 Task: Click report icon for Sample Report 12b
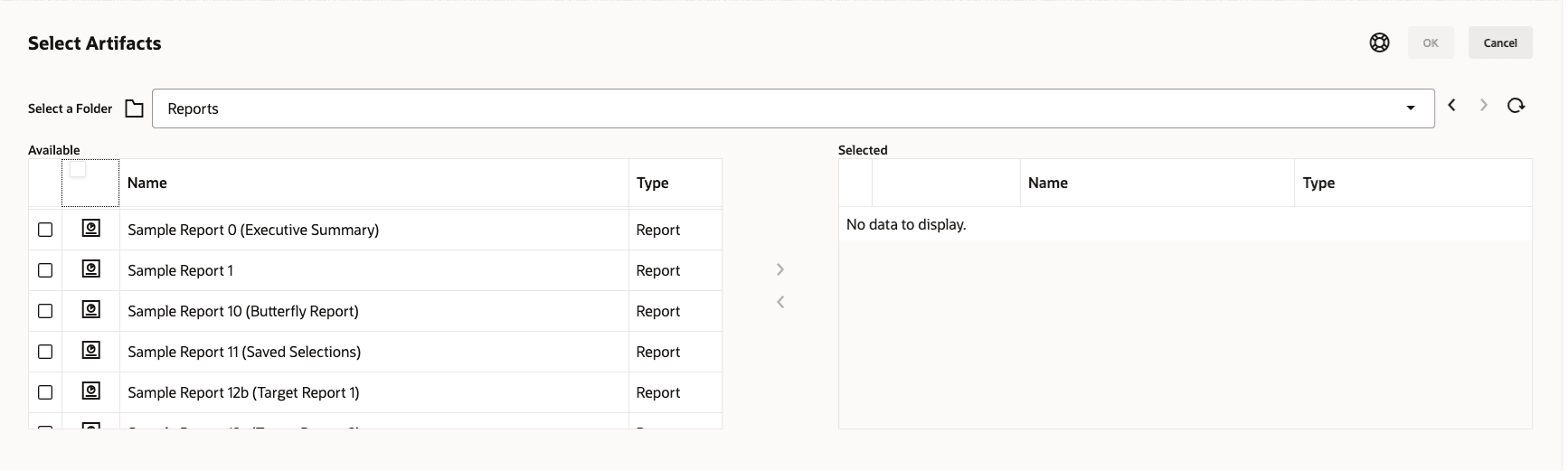tap(91, 391)
